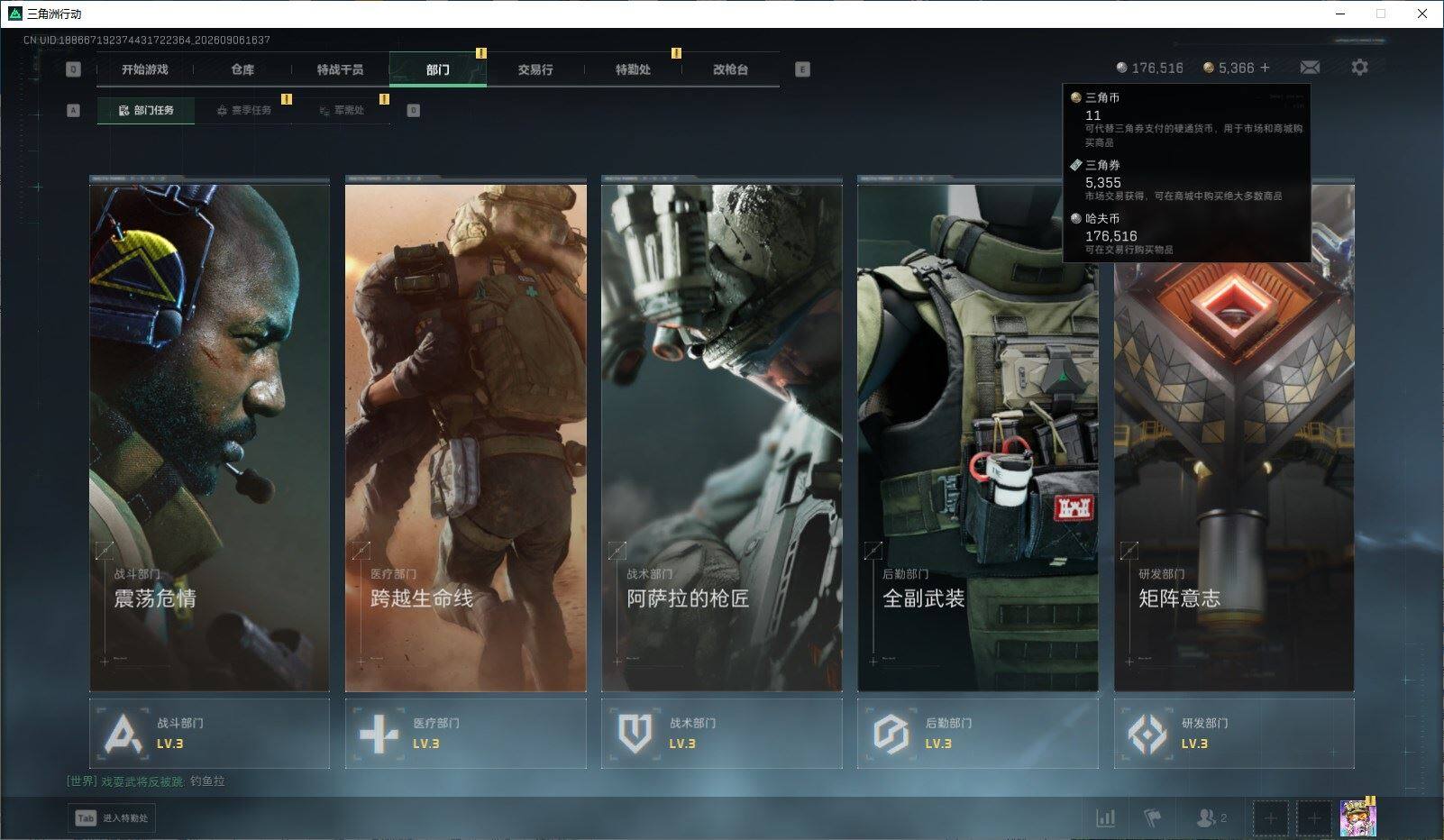Screen dimensions: 1444x840
Task: Click the 5,355 三角券 amount in tooltip
Action: pyautogui.click(x=1103, y=182)
